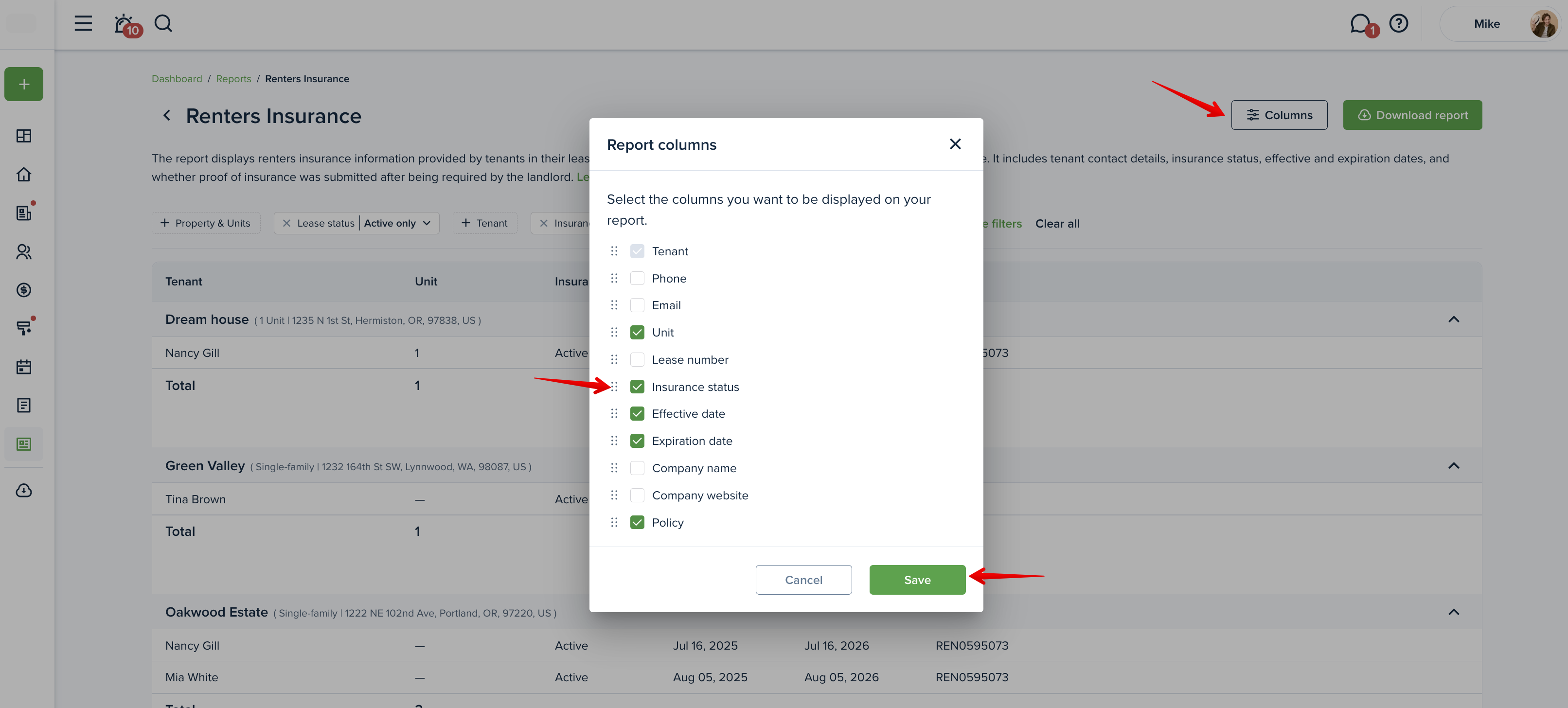Grab drag handle for Tenant column
Viewport: 1568px width, 708px height.
tap(614, 251)
